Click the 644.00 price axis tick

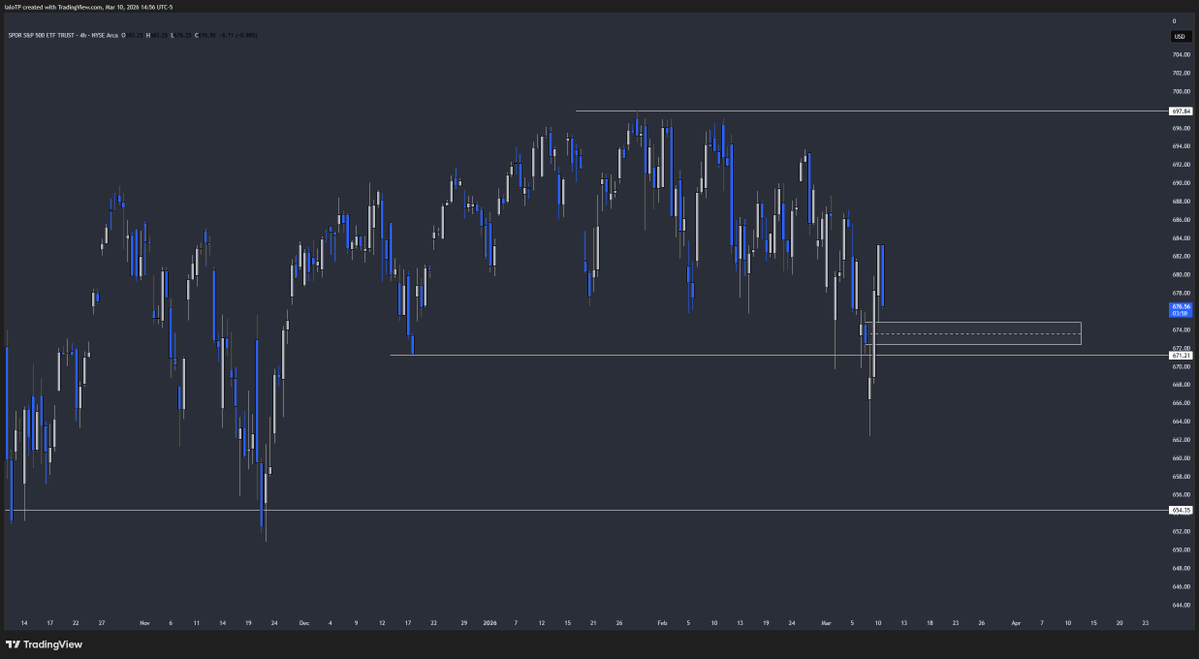coord(1181,605)
